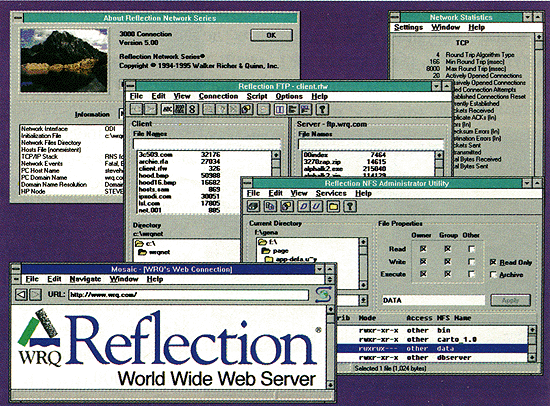Open Settings menu in Network Statistics
The height and width of the screenshot is (406, 550).
coord(408,27)
